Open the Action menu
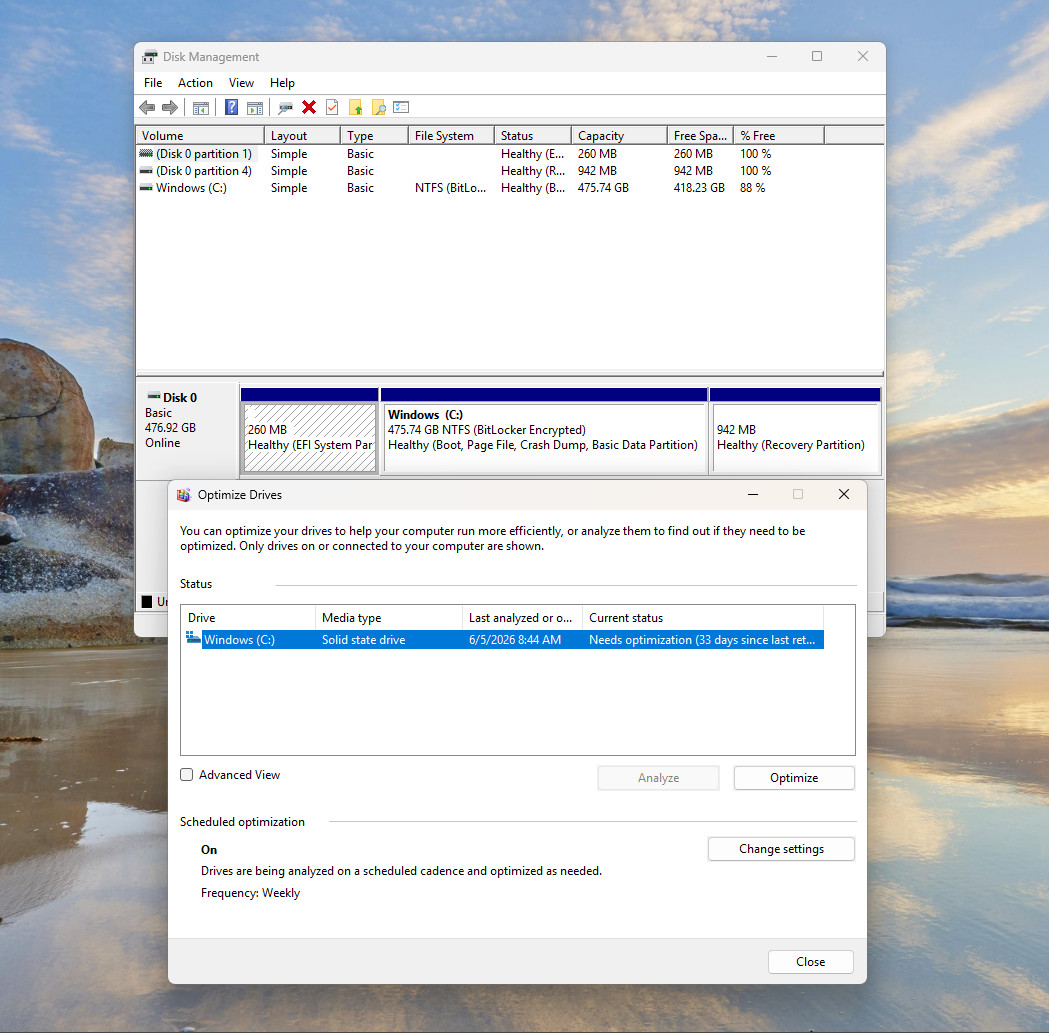The image size is (1049, 1033). (195, 83)
